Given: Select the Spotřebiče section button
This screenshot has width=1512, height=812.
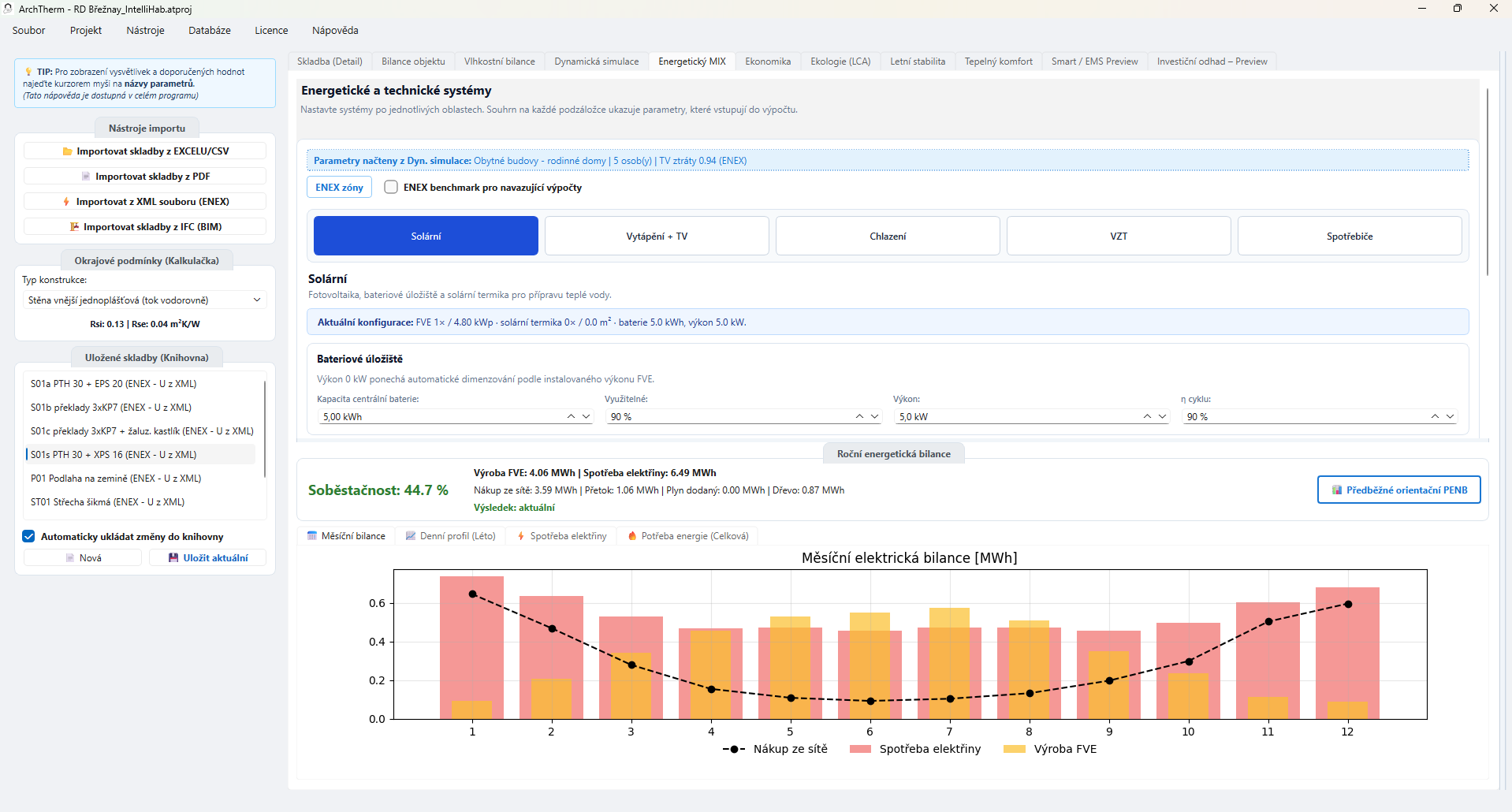Looking at the screenshot, I should coord(1350,237).
